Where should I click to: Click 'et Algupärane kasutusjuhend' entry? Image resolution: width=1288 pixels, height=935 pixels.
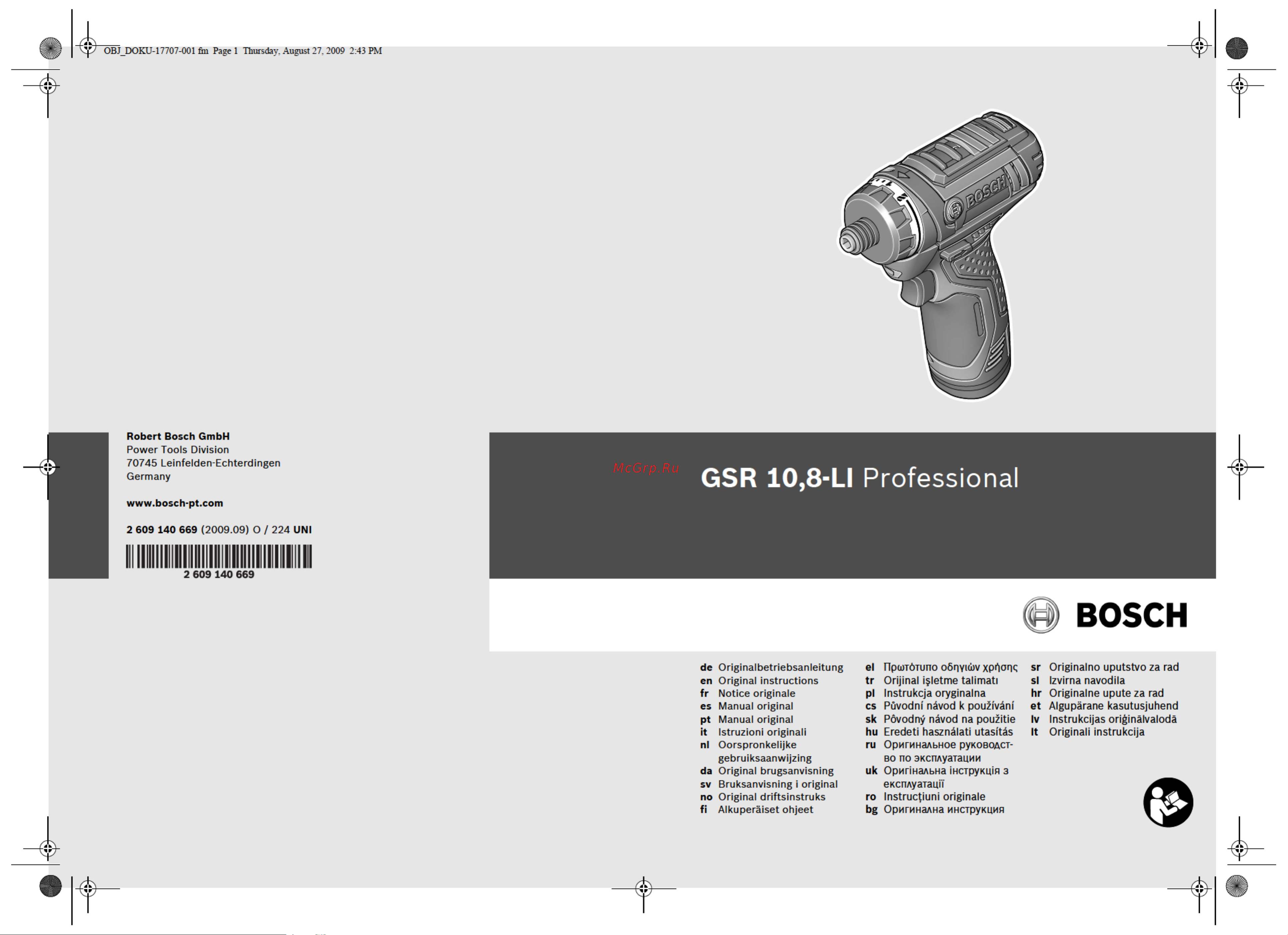click(x=1104, y=706)
